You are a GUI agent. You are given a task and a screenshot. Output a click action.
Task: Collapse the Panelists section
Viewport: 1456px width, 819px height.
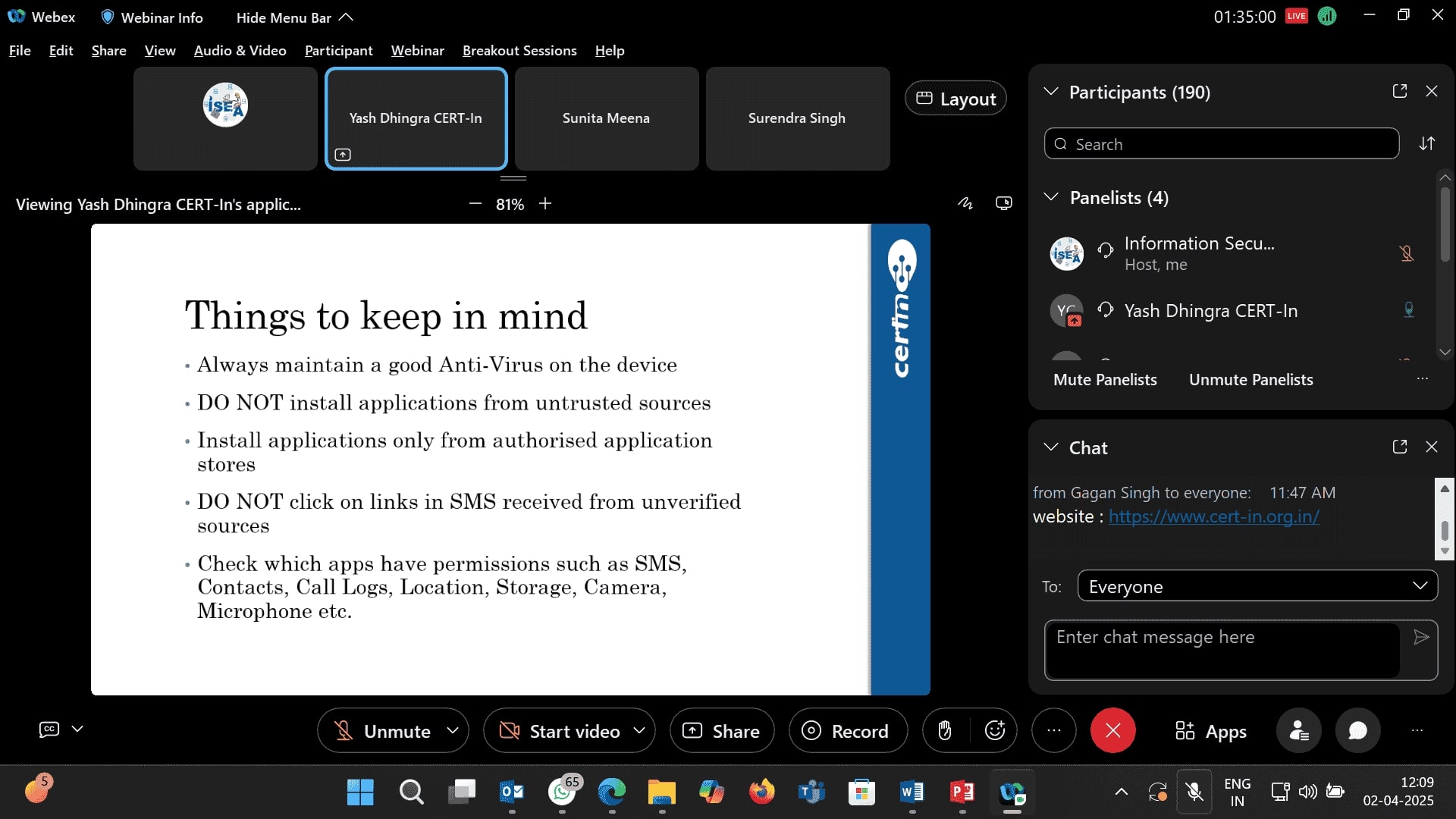tap(1051, 197)
